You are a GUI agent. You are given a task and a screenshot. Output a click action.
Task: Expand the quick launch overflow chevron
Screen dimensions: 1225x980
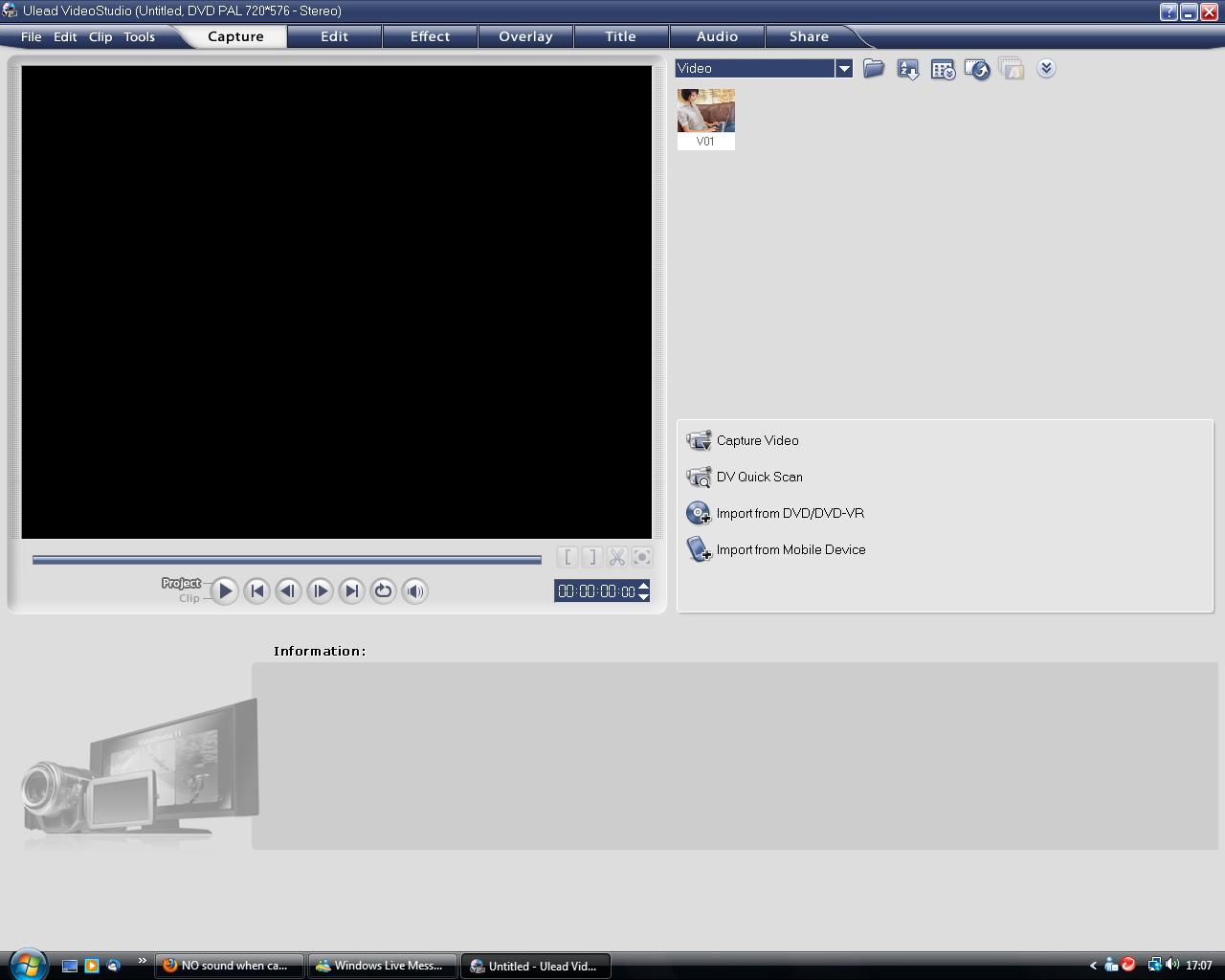143,961
